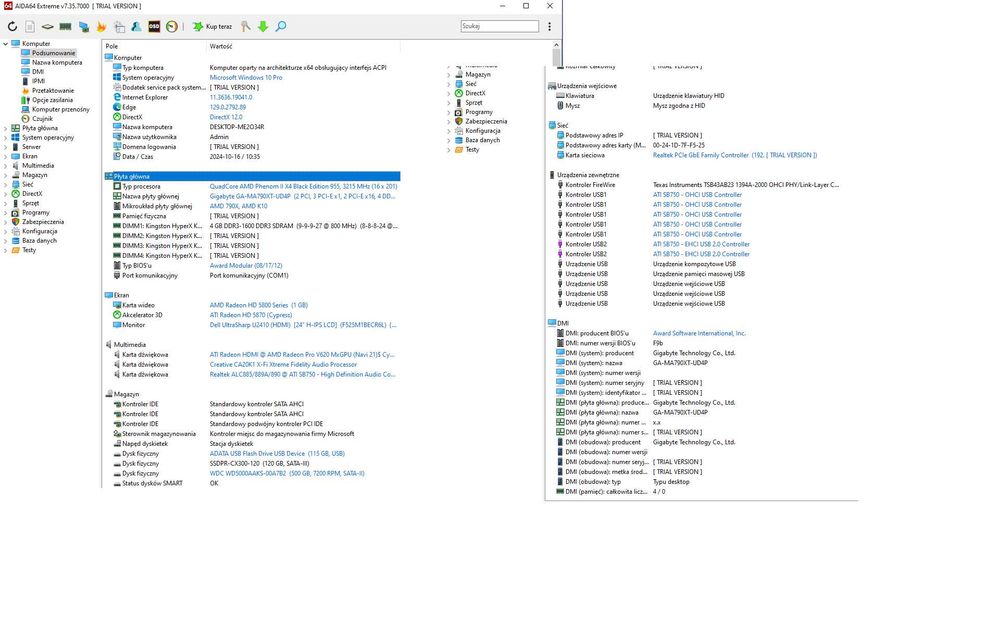Click the Status dysków SMART row
The width and height of the screenshot is (1000, 625).
[252, 483]
